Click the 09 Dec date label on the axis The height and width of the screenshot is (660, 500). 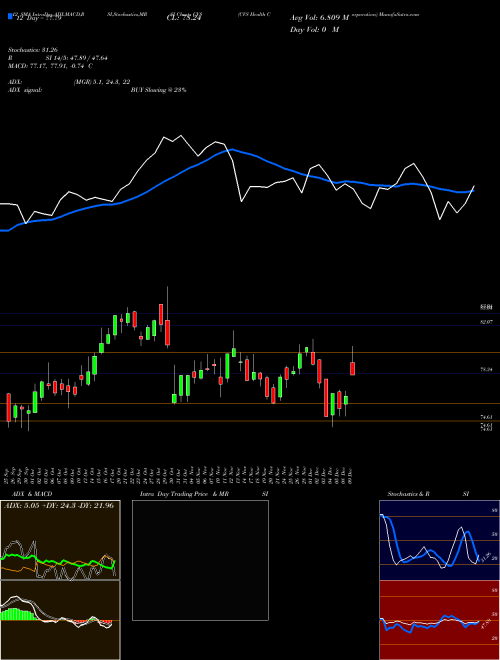pos(350,474)
